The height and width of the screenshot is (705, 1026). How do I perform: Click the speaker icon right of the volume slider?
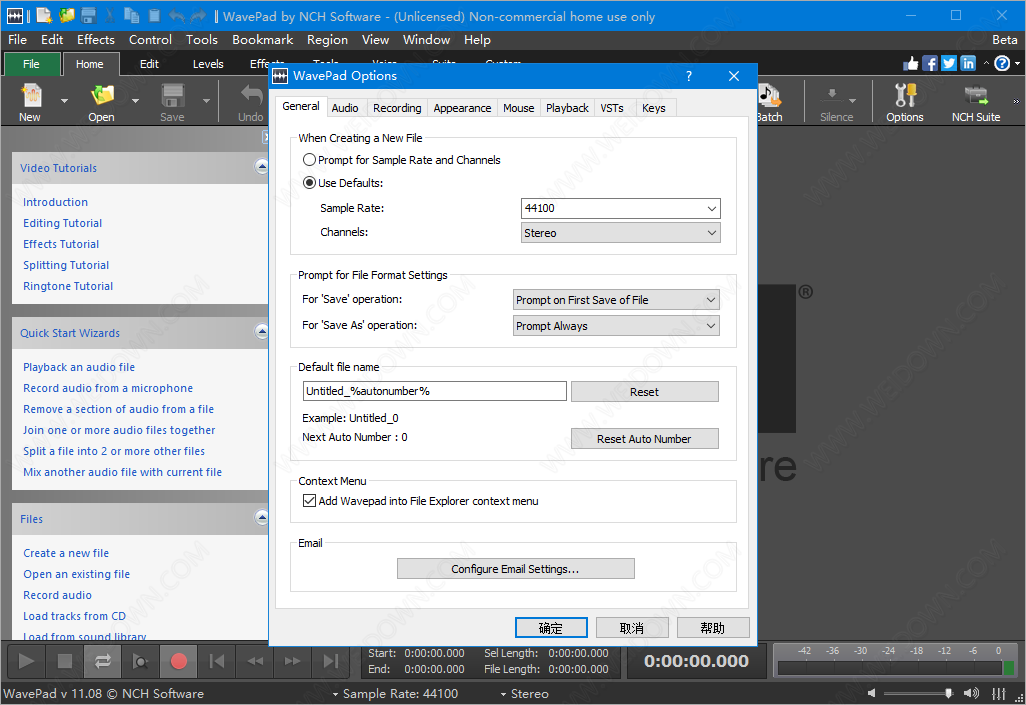[x=972, y=693]
